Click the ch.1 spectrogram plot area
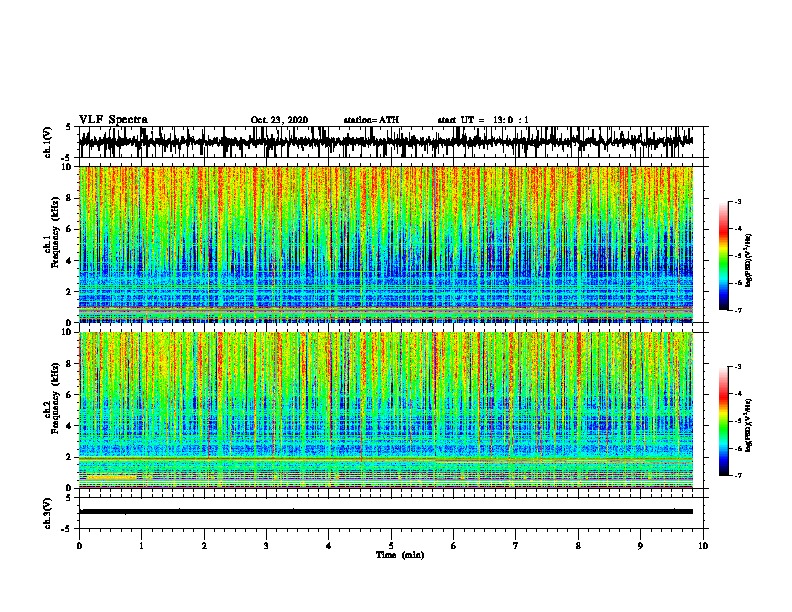The image size is (792, 612). [386, 244]
